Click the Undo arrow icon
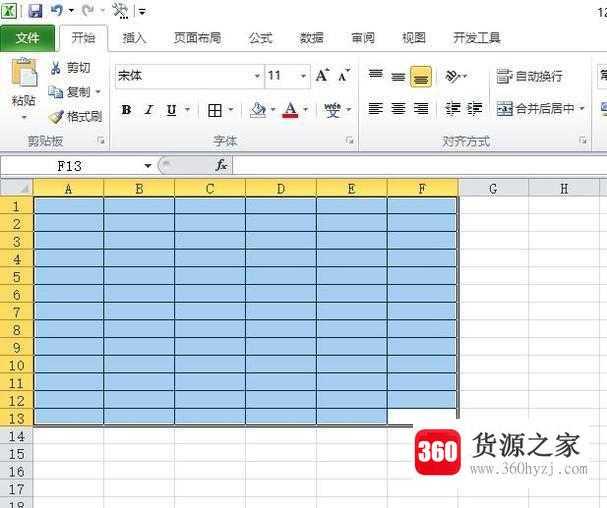 click(57, 10)
